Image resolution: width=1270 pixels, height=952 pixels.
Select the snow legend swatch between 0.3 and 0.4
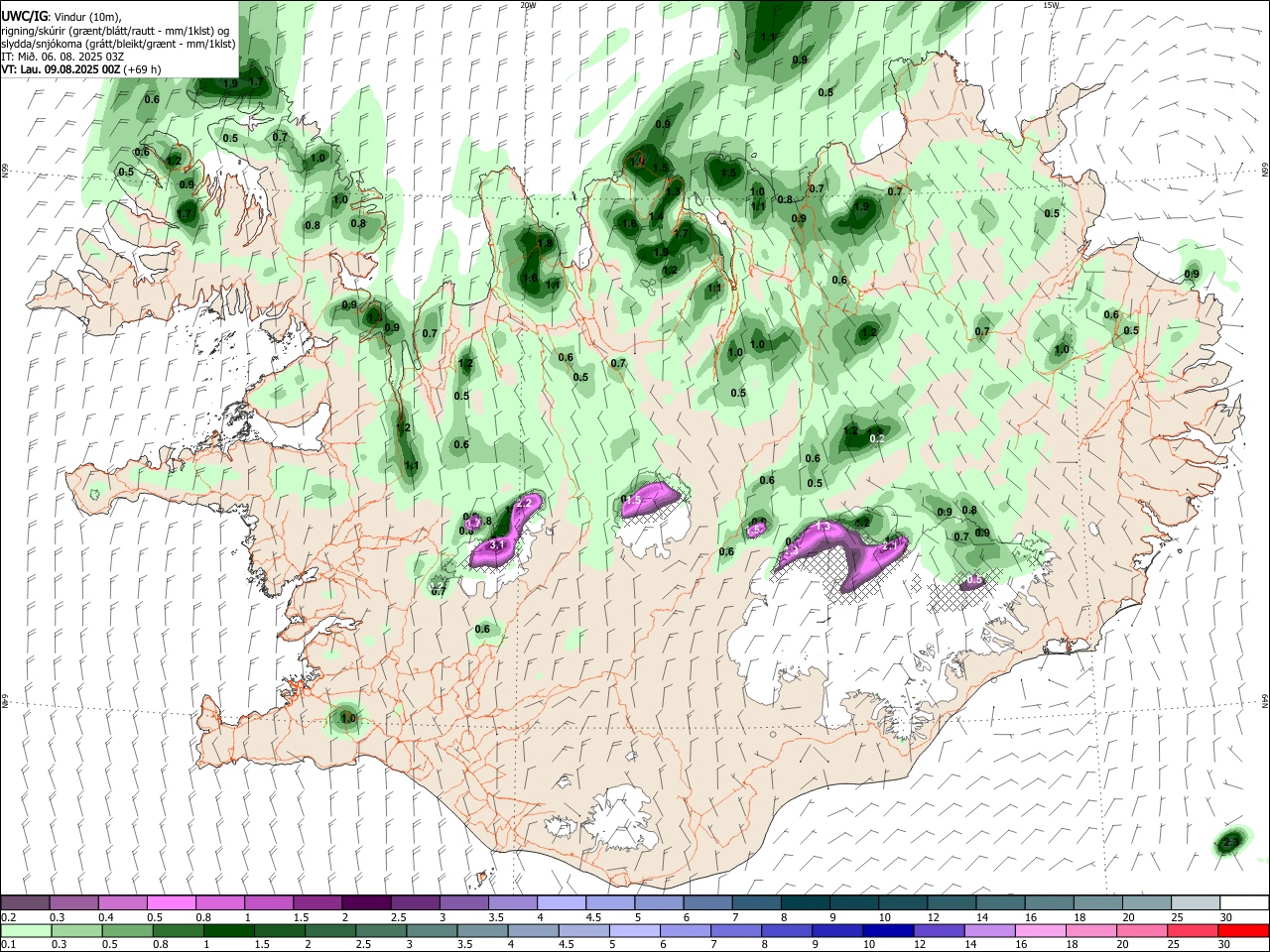pos(75,903)
